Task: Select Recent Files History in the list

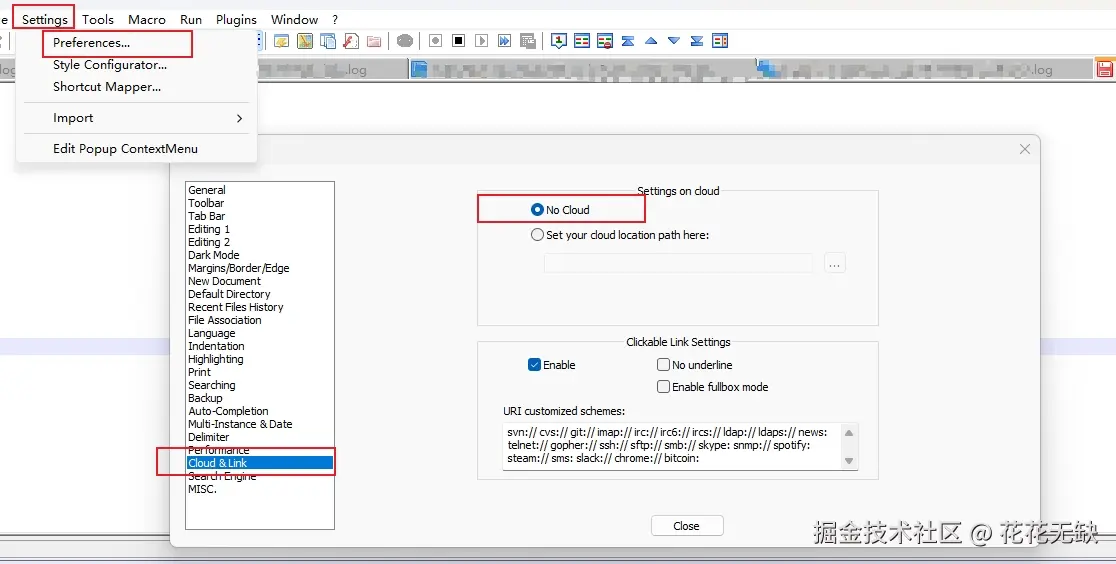Action: click(236, 307)
